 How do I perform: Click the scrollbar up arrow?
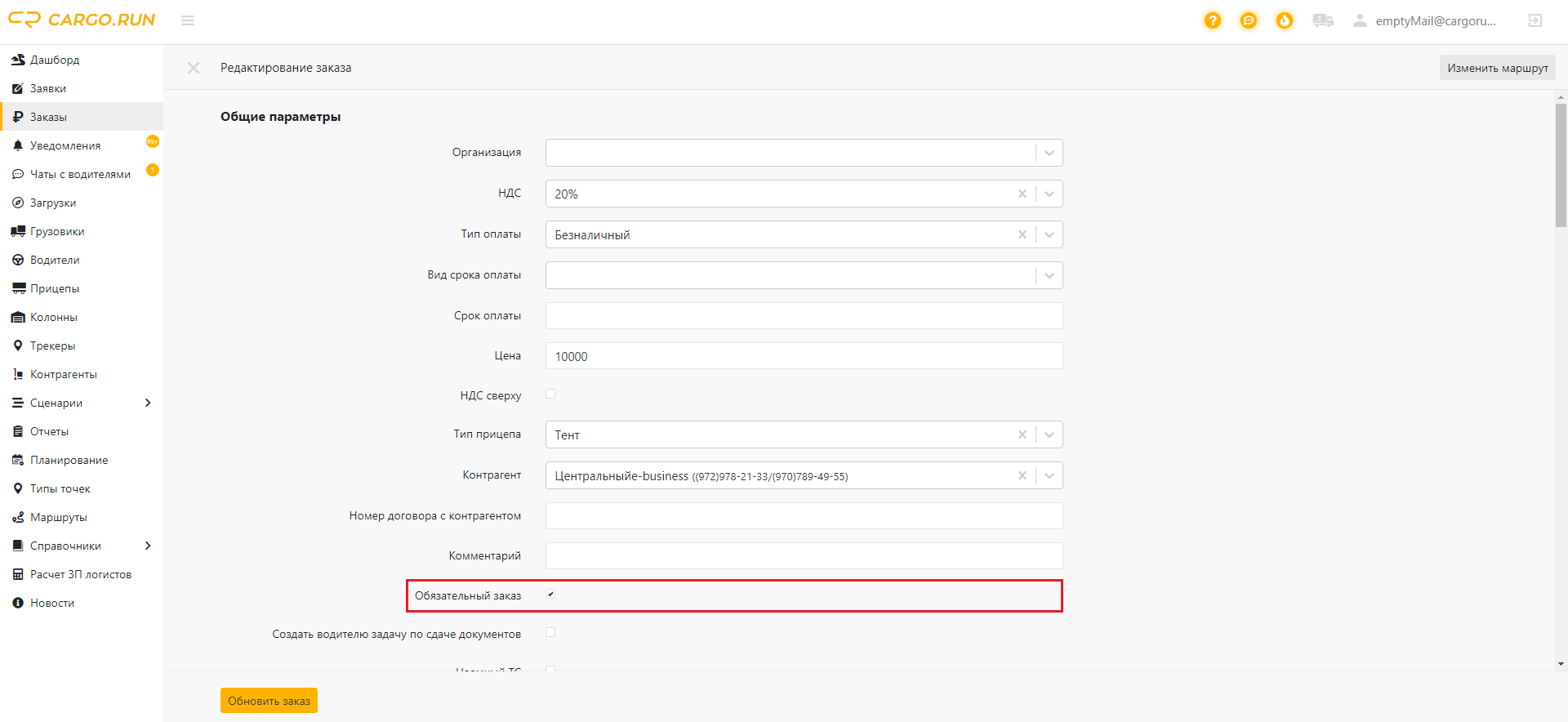pos(1561,96)
